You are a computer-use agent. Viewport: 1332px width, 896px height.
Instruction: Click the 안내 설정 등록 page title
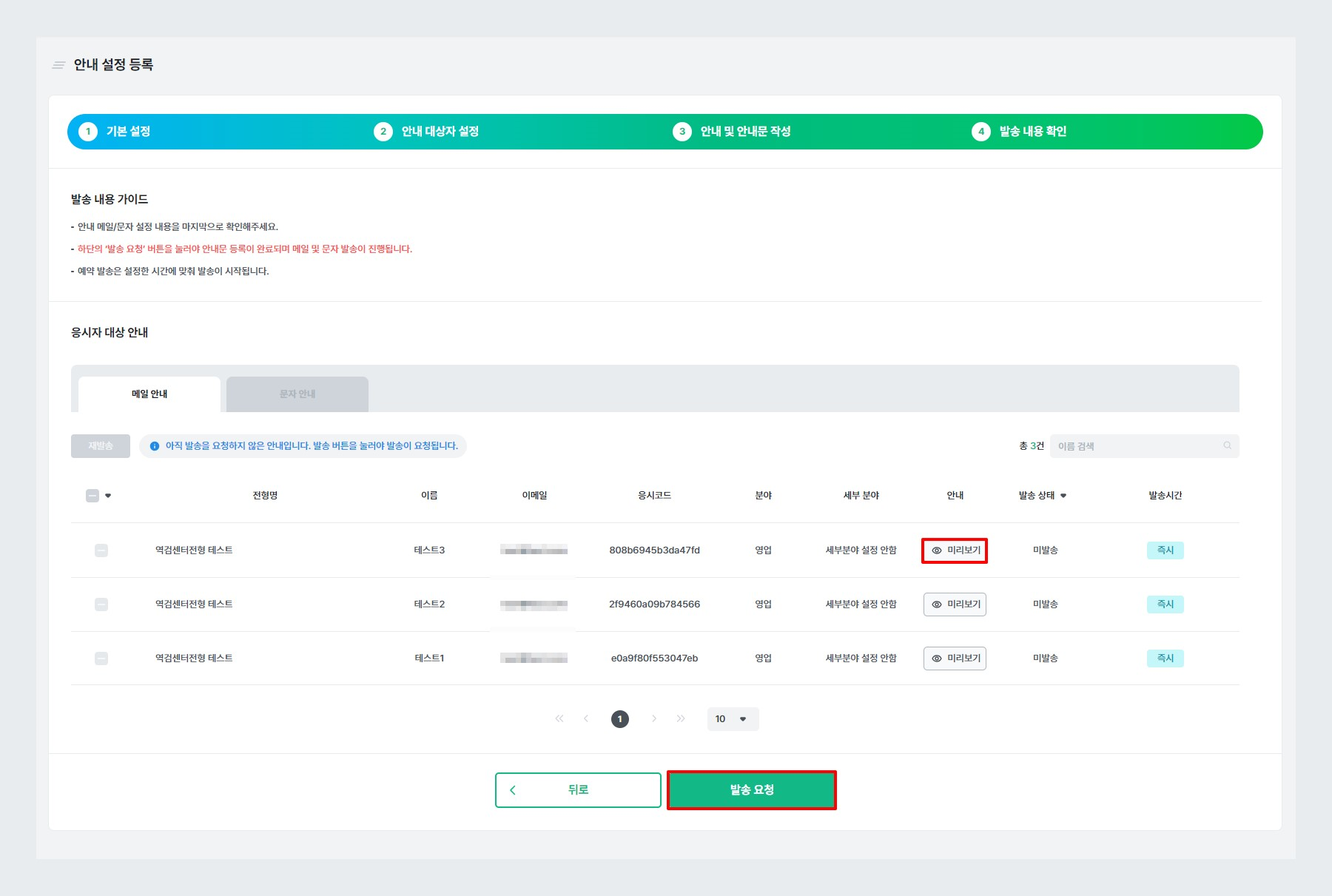pyautogui.click(x=113, y=65)
